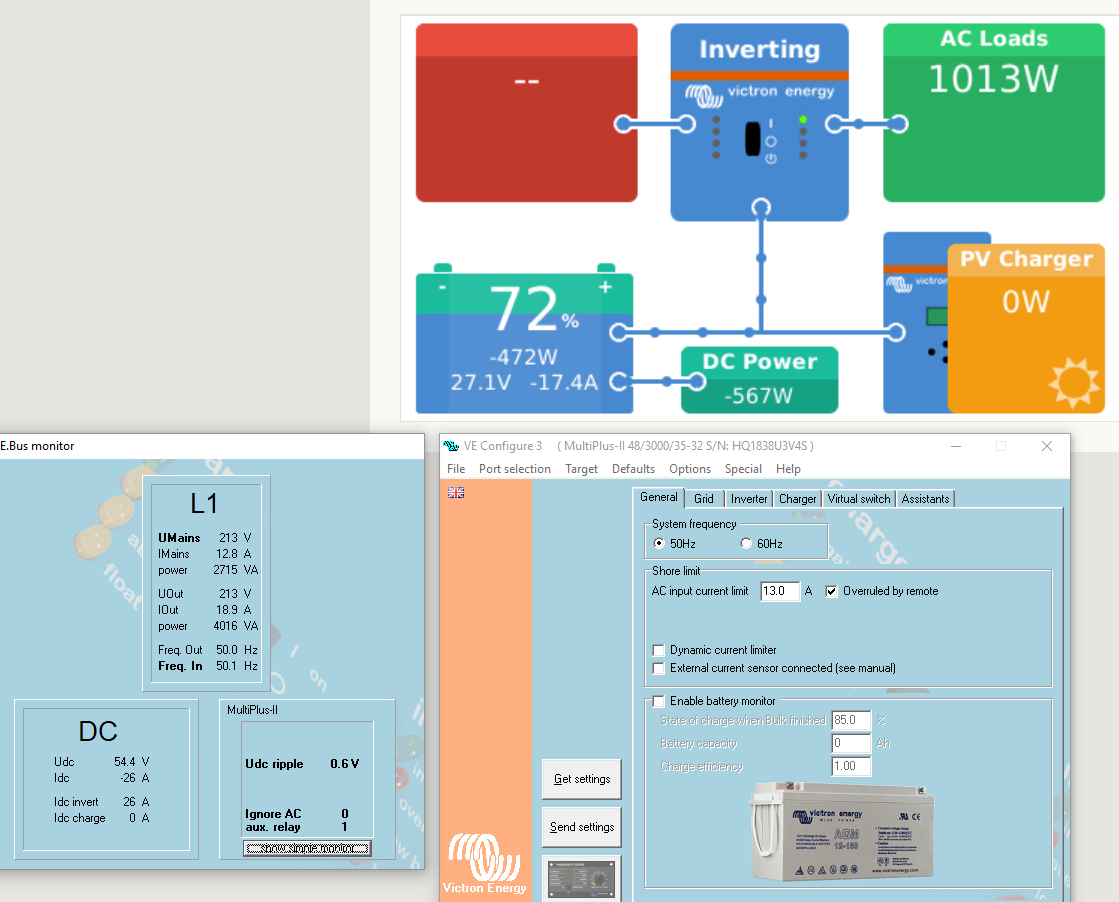Open the PV Charger 0W tile

tap(1026, 328)
